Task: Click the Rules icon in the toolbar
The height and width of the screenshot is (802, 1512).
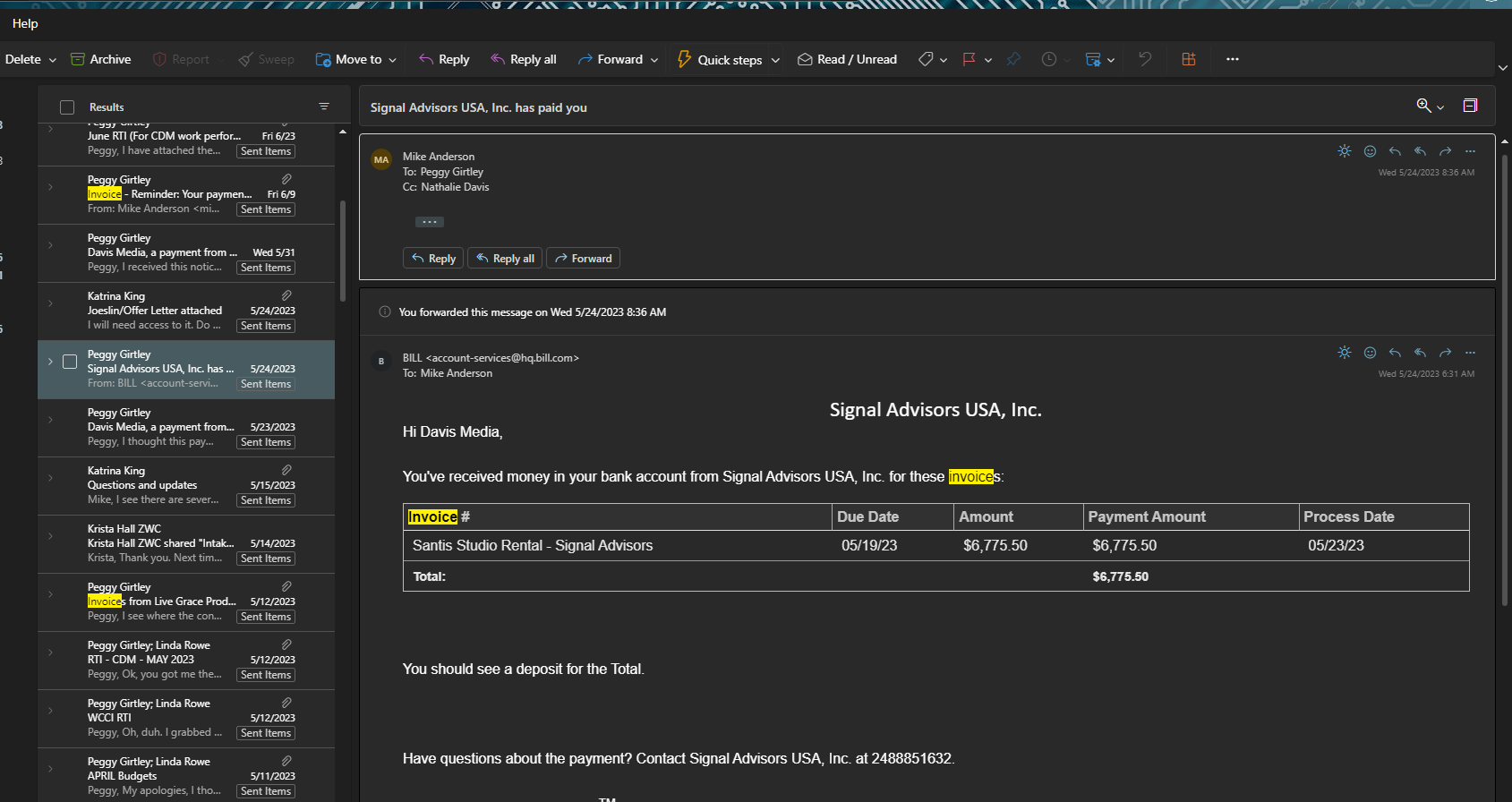Action: click(1093, 59)
